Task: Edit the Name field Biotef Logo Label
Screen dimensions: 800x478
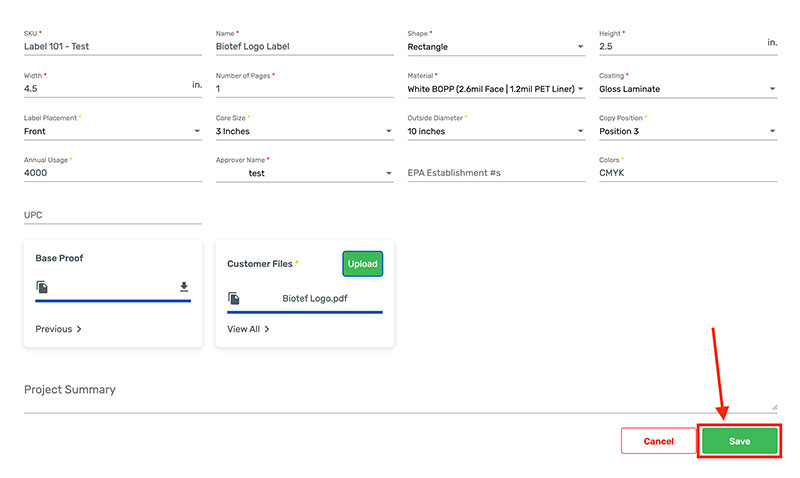Action: click(x=305, y=46)
